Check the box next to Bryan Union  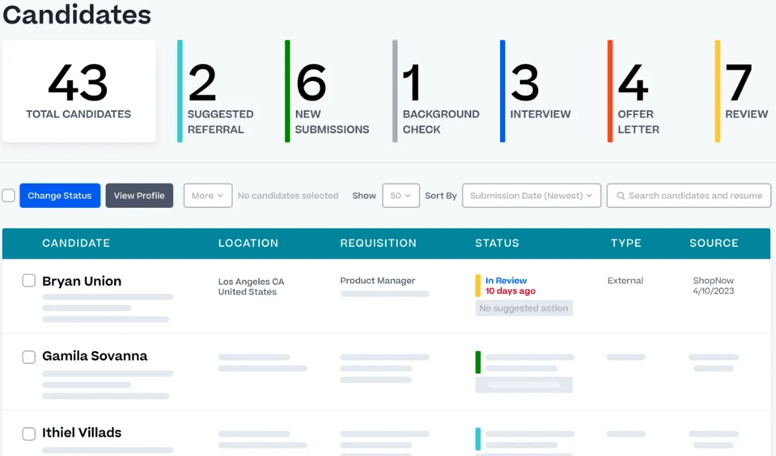click(29, 281)
